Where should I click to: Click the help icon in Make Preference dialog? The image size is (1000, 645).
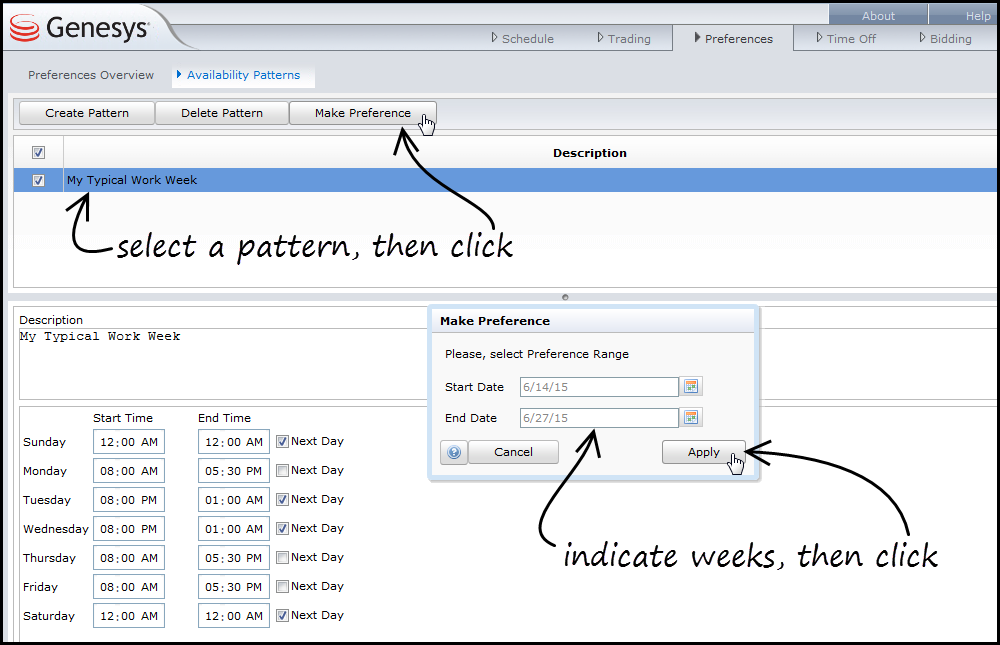pyautogui.click(x=454, y=453)
